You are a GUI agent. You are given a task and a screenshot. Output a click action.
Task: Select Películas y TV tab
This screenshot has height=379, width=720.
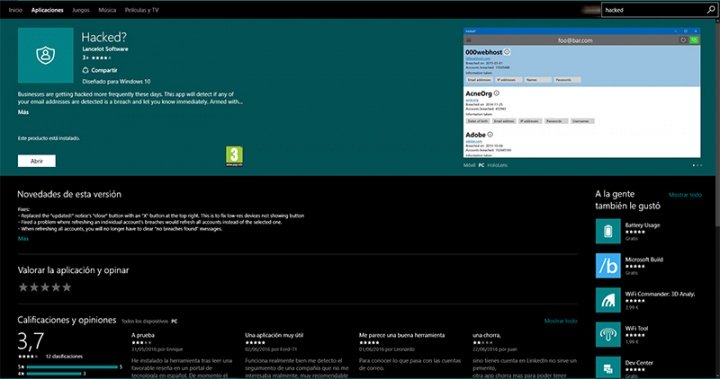coord(142,10)
